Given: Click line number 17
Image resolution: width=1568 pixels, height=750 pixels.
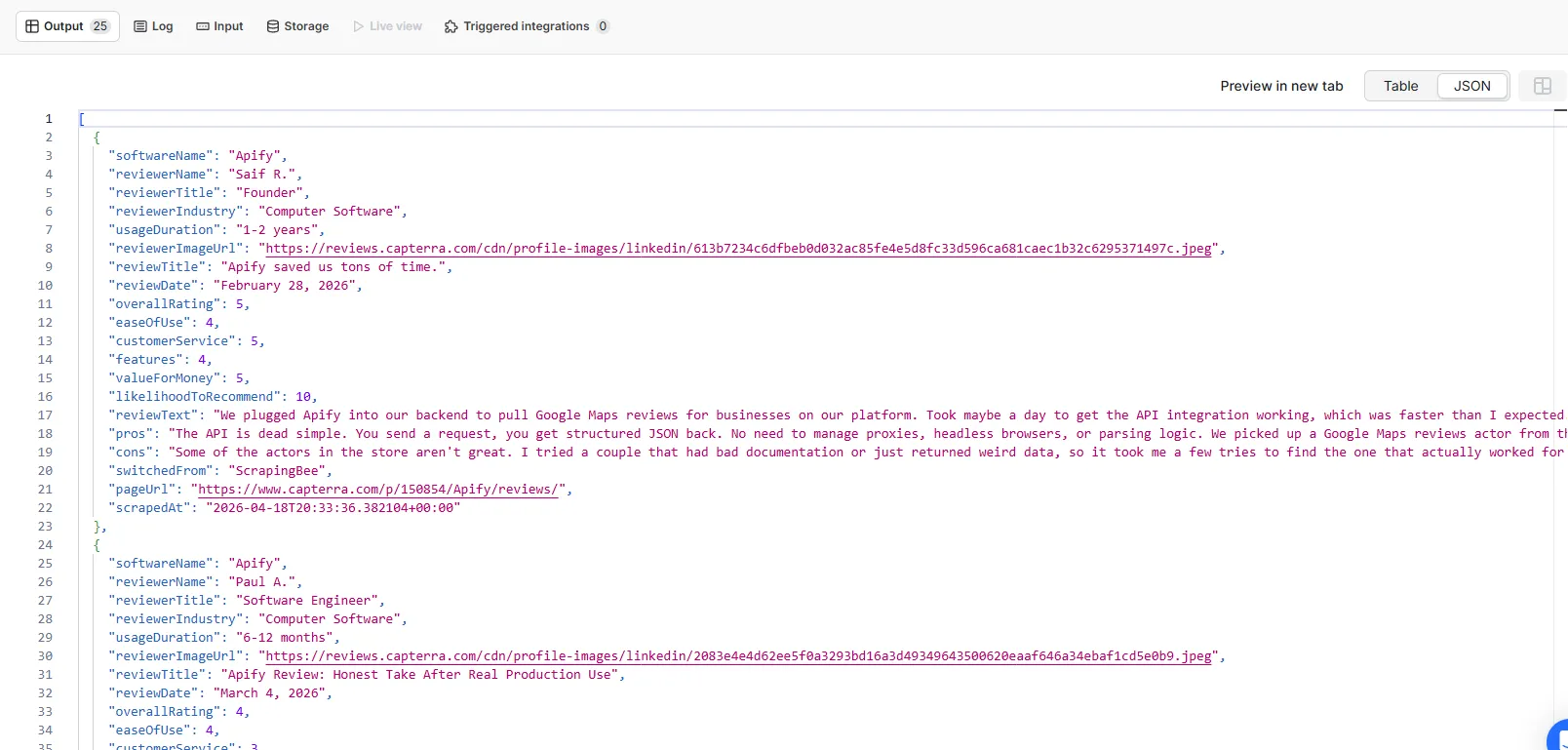Looking at the screenshot, I should tap(45, 415).
